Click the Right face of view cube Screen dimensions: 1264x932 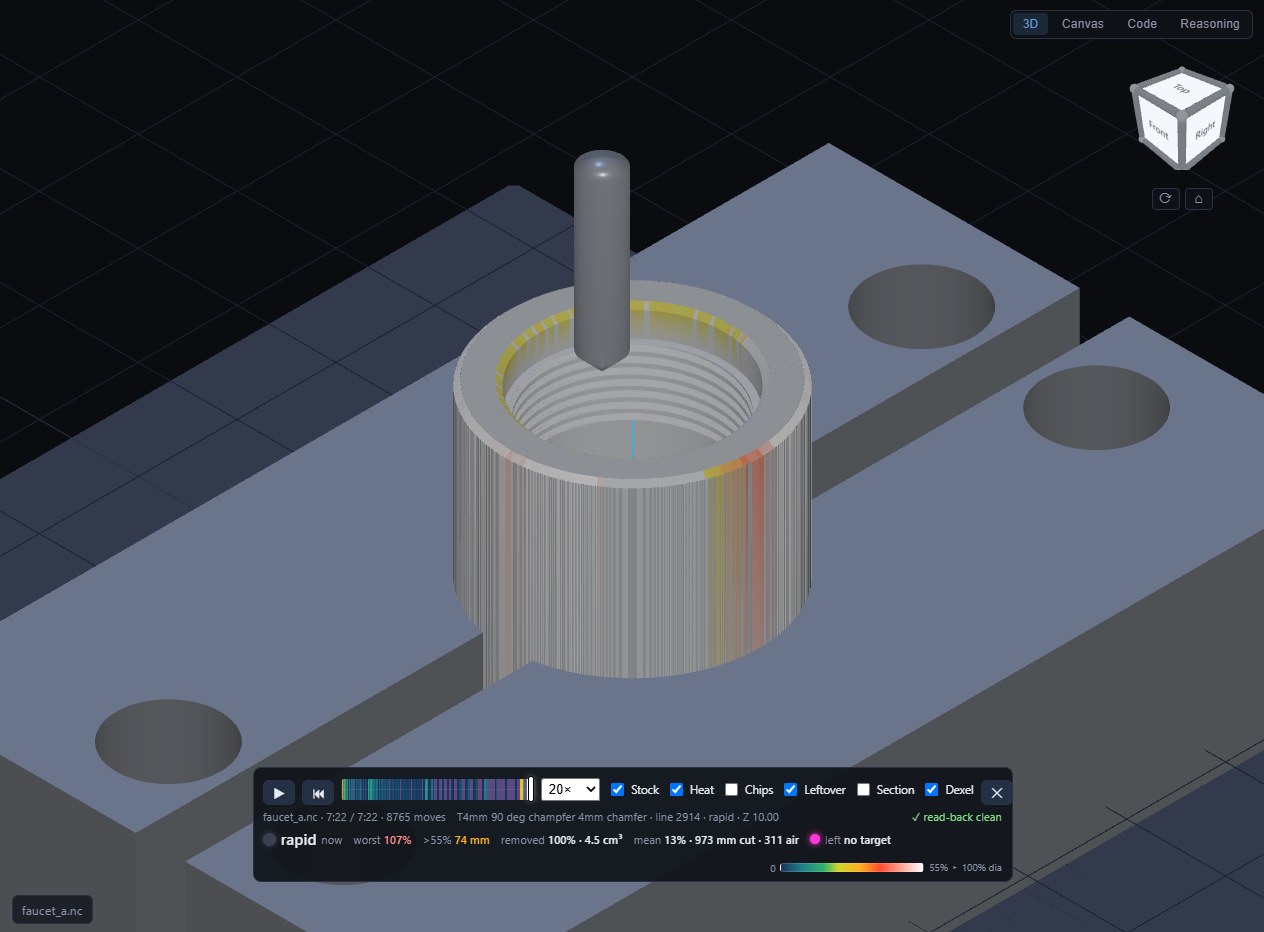1206,129
